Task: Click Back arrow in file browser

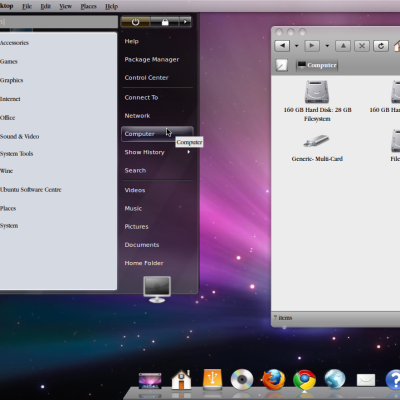Action: tap(282, 46)
